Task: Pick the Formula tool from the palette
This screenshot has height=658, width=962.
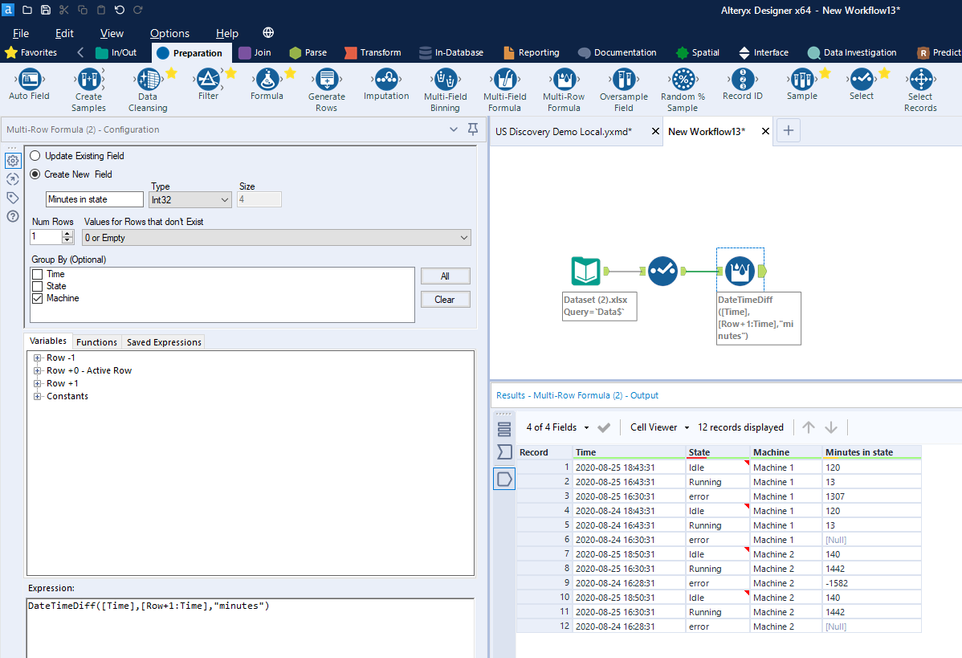Action: [267, 80]
